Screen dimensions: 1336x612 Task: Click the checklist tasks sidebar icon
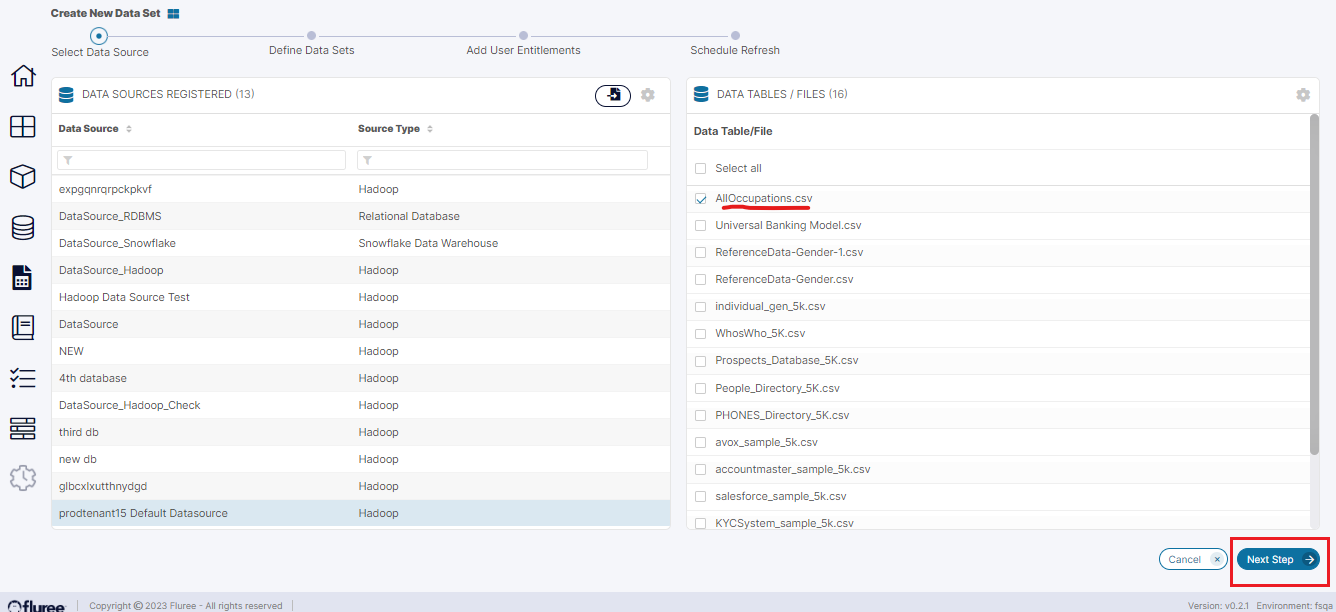22,378
